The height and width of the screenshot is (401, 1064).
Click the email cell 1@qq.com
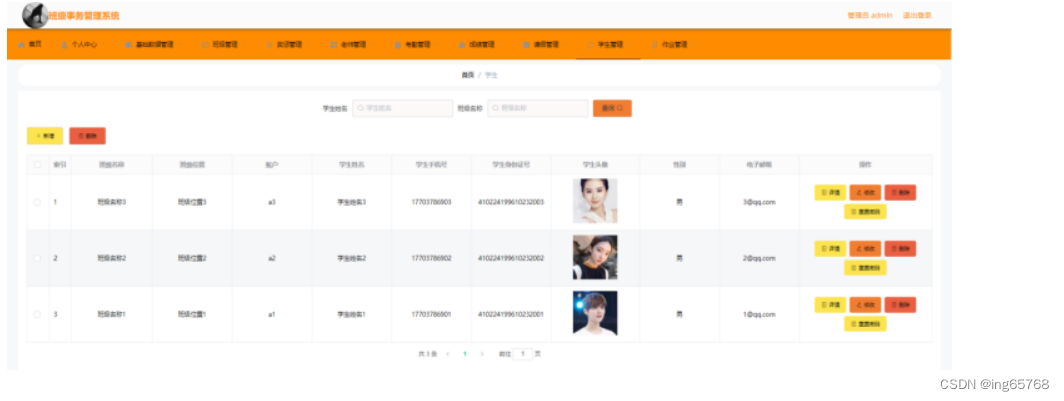click(x=759, y=314)
